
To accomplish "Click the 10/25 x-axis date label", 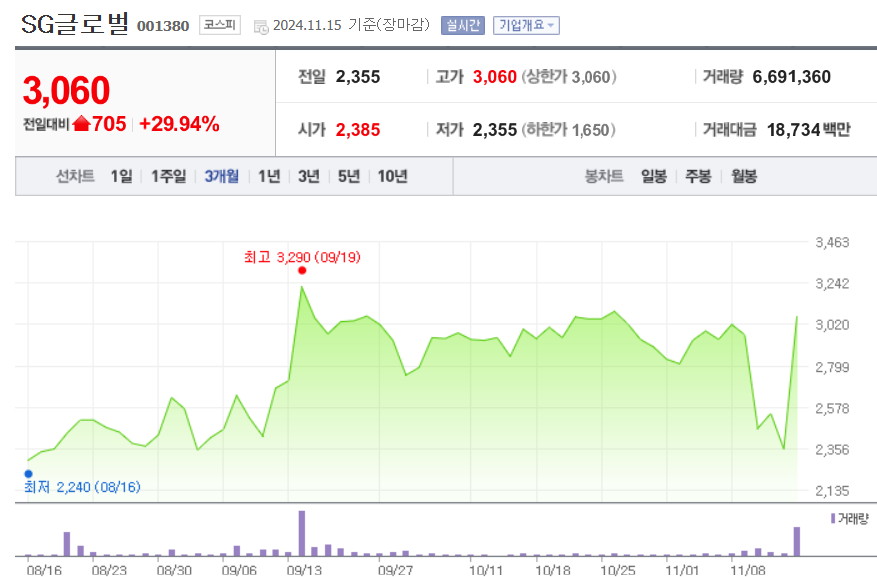I will click(617, 570).
